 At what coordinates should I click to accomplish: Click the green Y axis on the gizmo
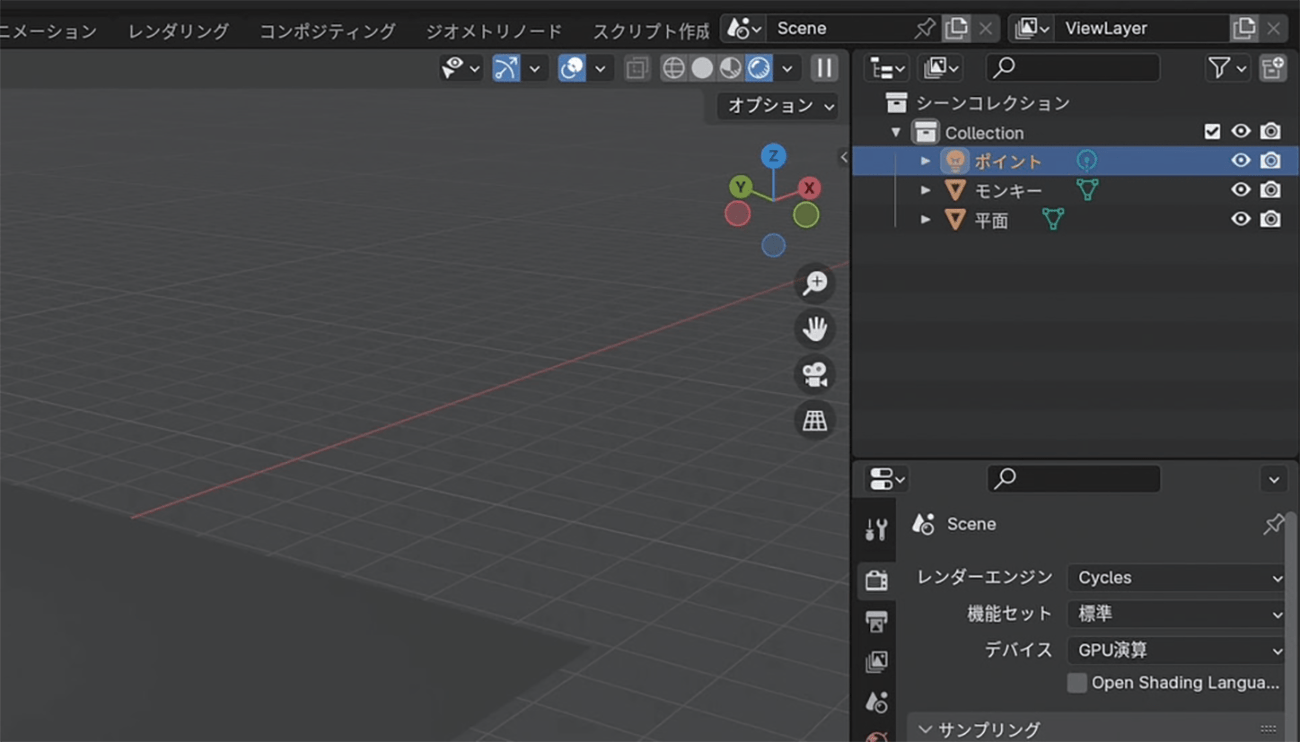pos(740,187)
